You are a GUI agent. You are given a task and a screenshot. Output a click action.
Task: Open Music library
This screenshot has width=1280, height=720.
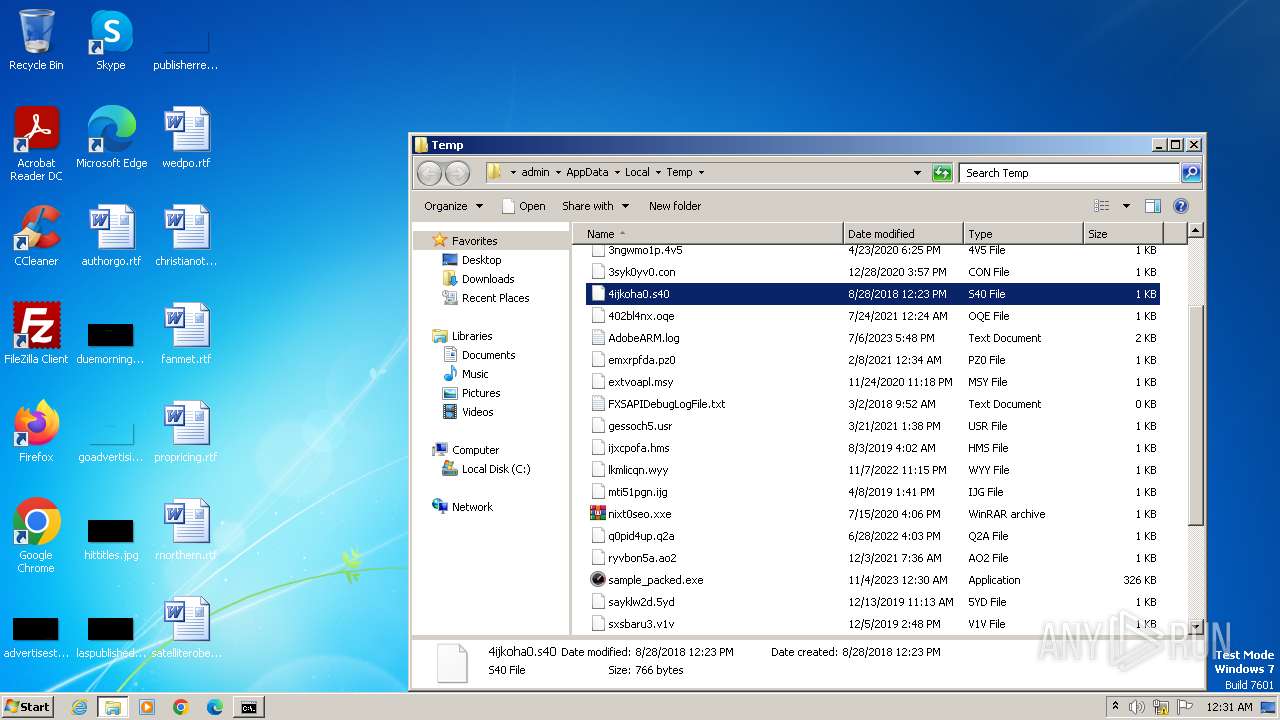tap(475, 374)
